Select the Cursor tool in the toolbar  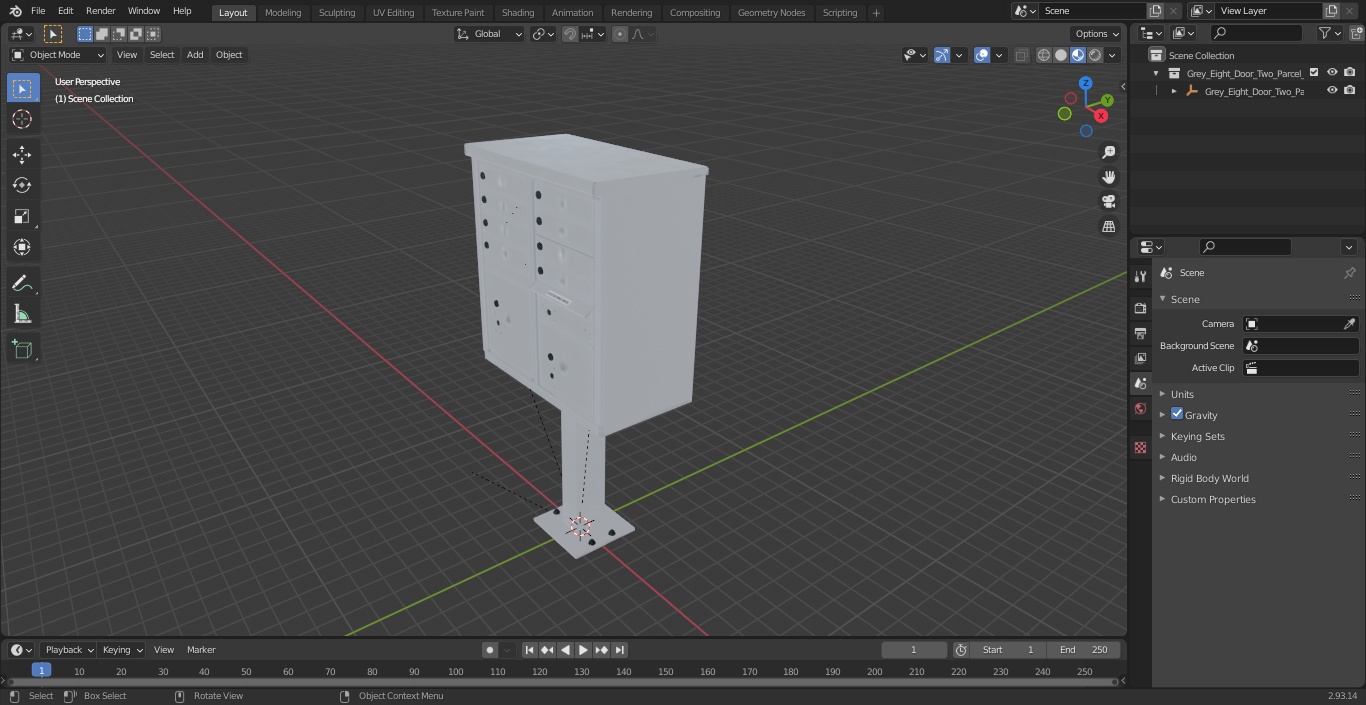pos(22,119)
